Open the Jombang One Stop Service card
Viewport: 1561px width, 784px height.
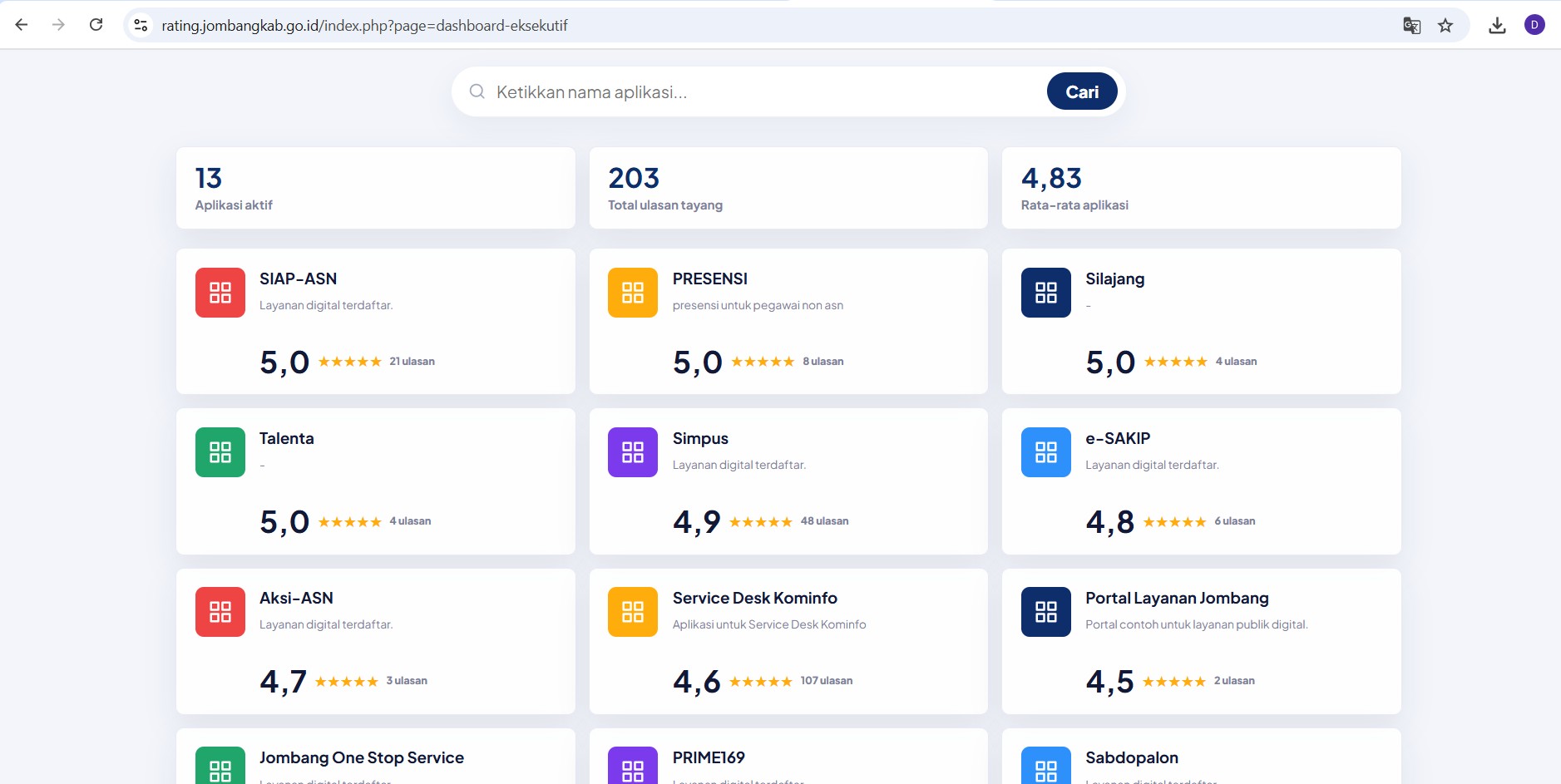[375, 757]
